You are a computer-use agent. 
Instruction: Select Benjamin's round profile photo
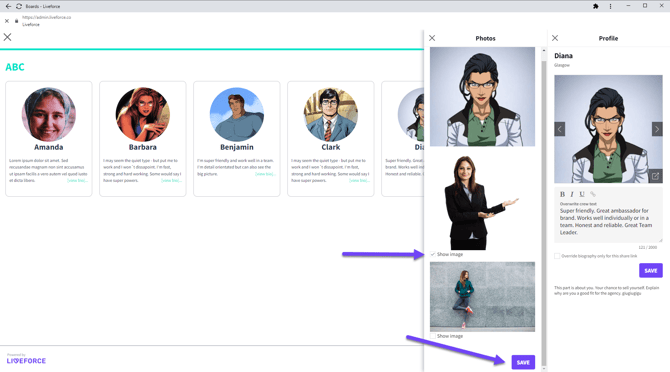[237, 114]
